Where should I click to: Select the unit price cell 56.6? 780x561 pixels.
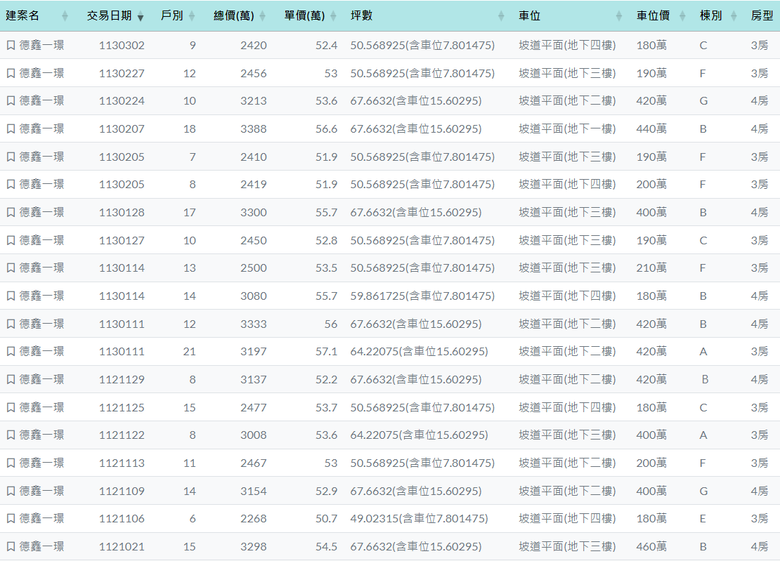coord(326,129)
